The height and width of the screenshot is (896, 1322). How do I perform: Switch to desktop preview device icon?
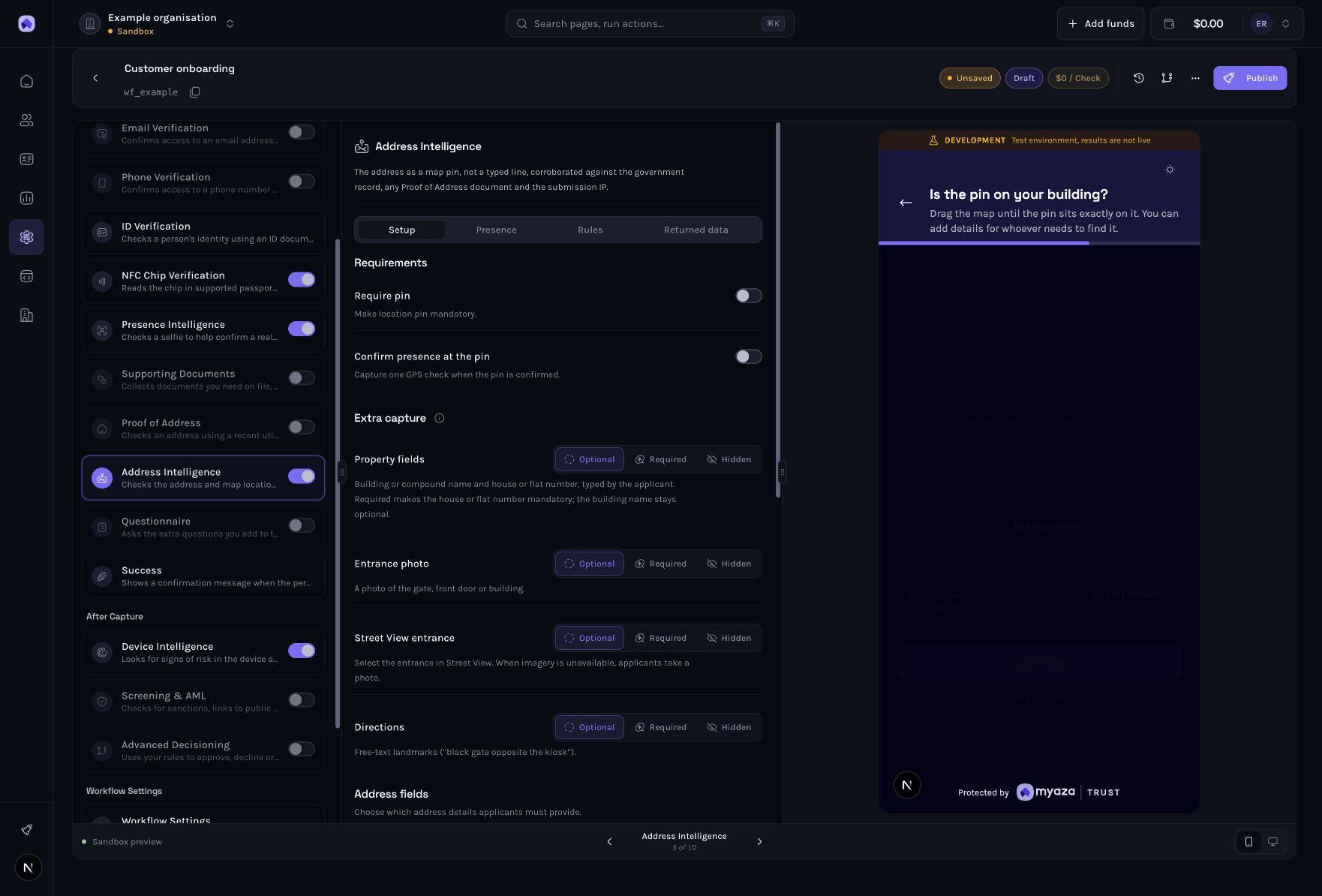1272,841
